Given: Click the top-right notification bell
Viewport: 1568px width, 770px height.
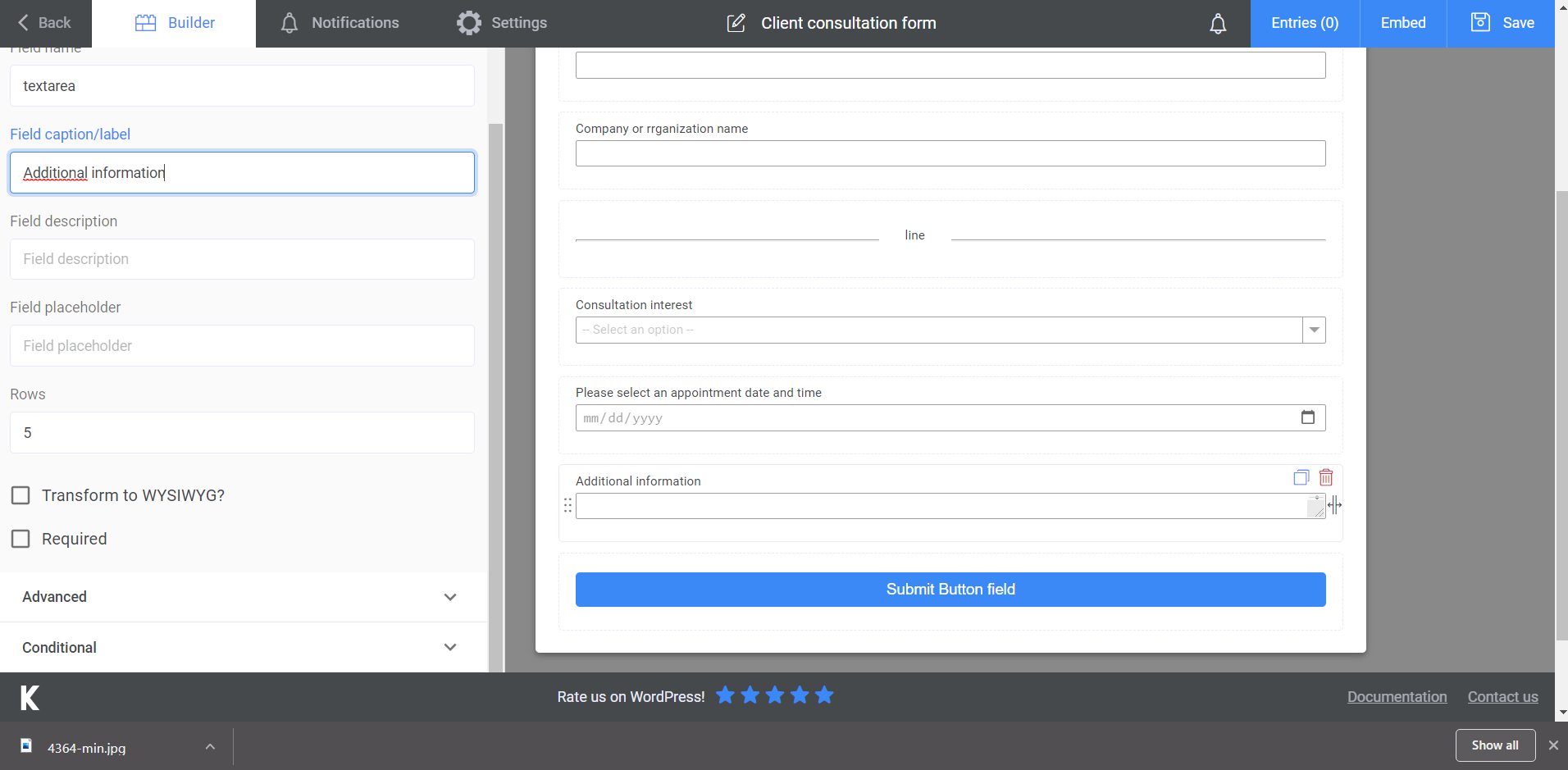Looking at the screenshot, I should [x=1218, y=24].
